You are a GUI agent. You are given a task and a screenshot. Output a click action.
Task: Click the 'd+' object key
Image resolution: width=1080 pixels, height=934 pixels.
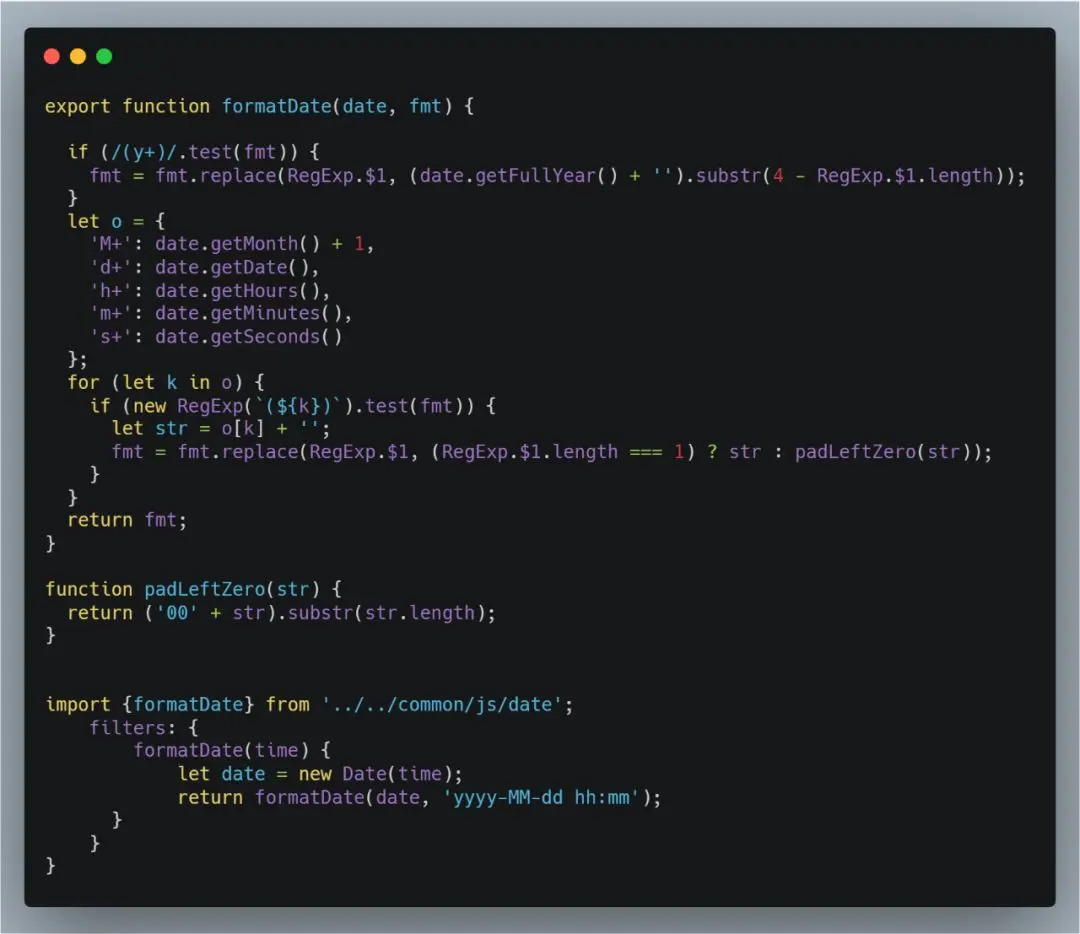[111, 267]
